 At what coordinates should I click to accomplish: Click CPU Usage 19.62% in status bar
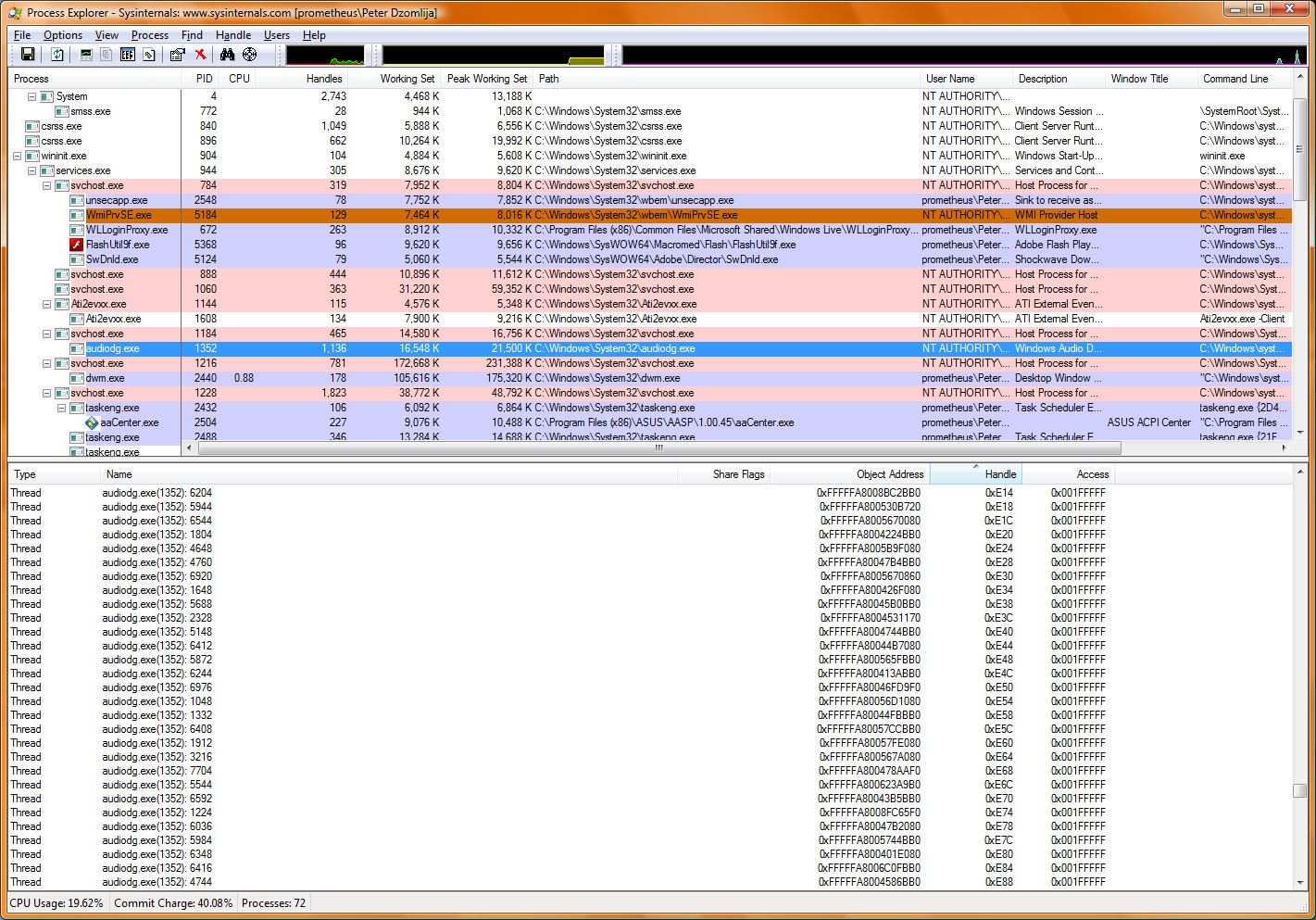(x=56, y=903)
